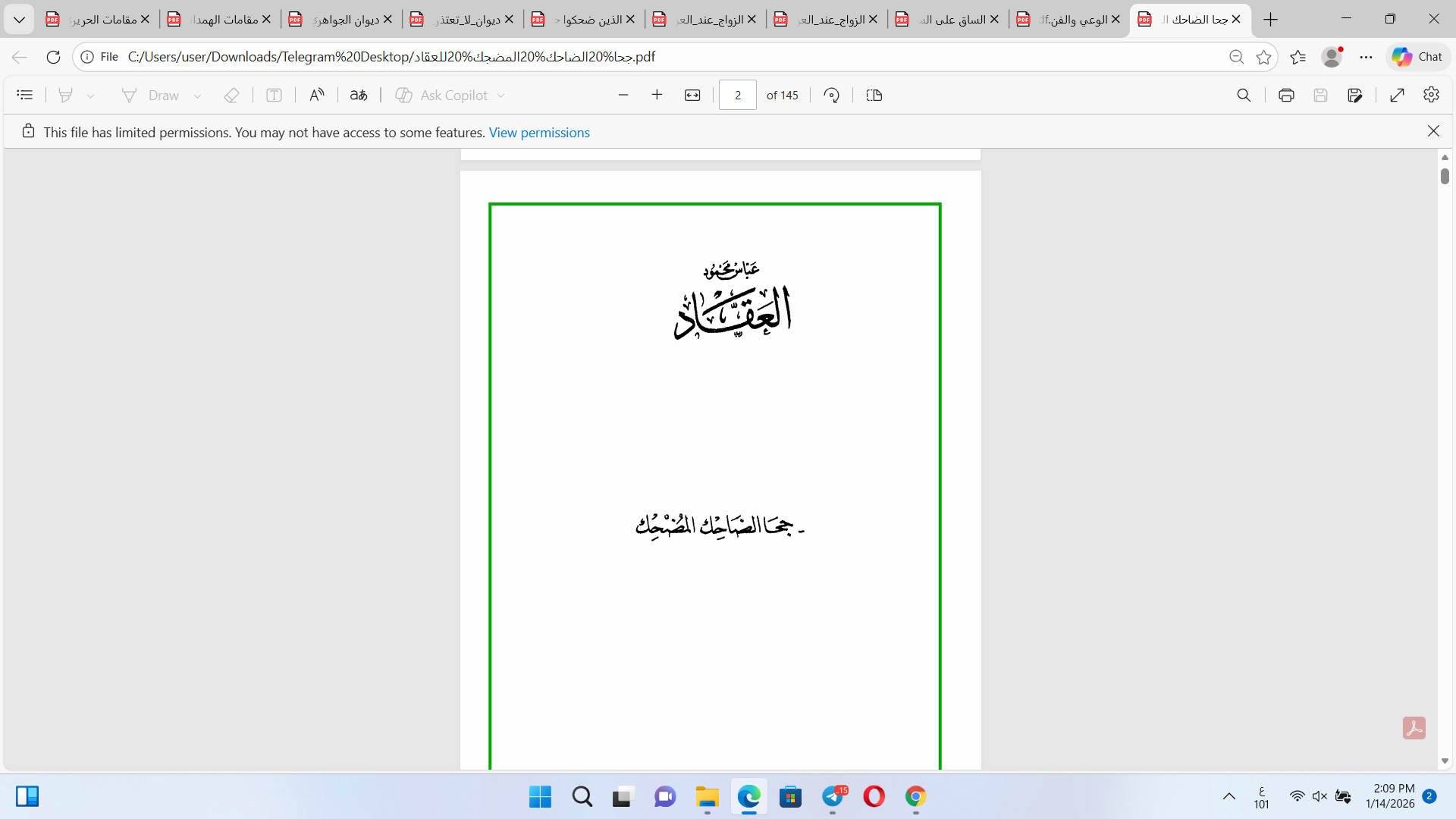Click Ask Copilot
Viewport: 1456px width, 819px height.
coord(441,95)
